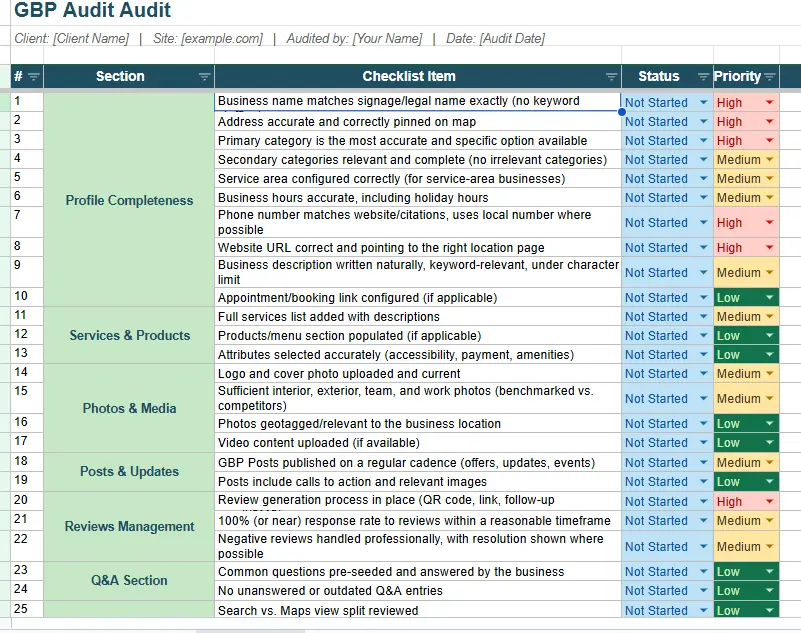Viewport: 801px width, 633px height.
Task: Select 'Primary category is the most accurate' cell
Action: tap(417, 140)
